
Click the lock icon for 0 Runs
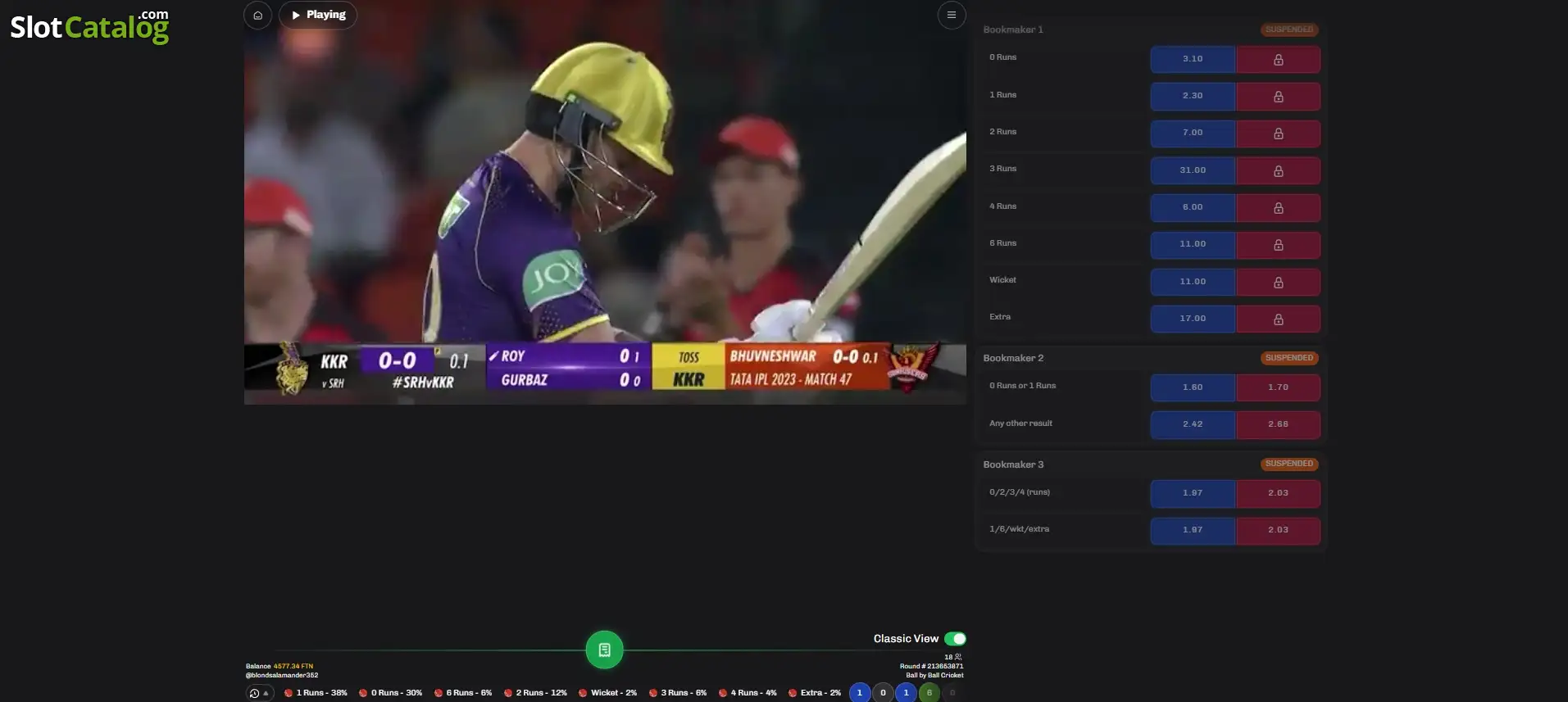pyautogui.click(x=1278, y=60)
